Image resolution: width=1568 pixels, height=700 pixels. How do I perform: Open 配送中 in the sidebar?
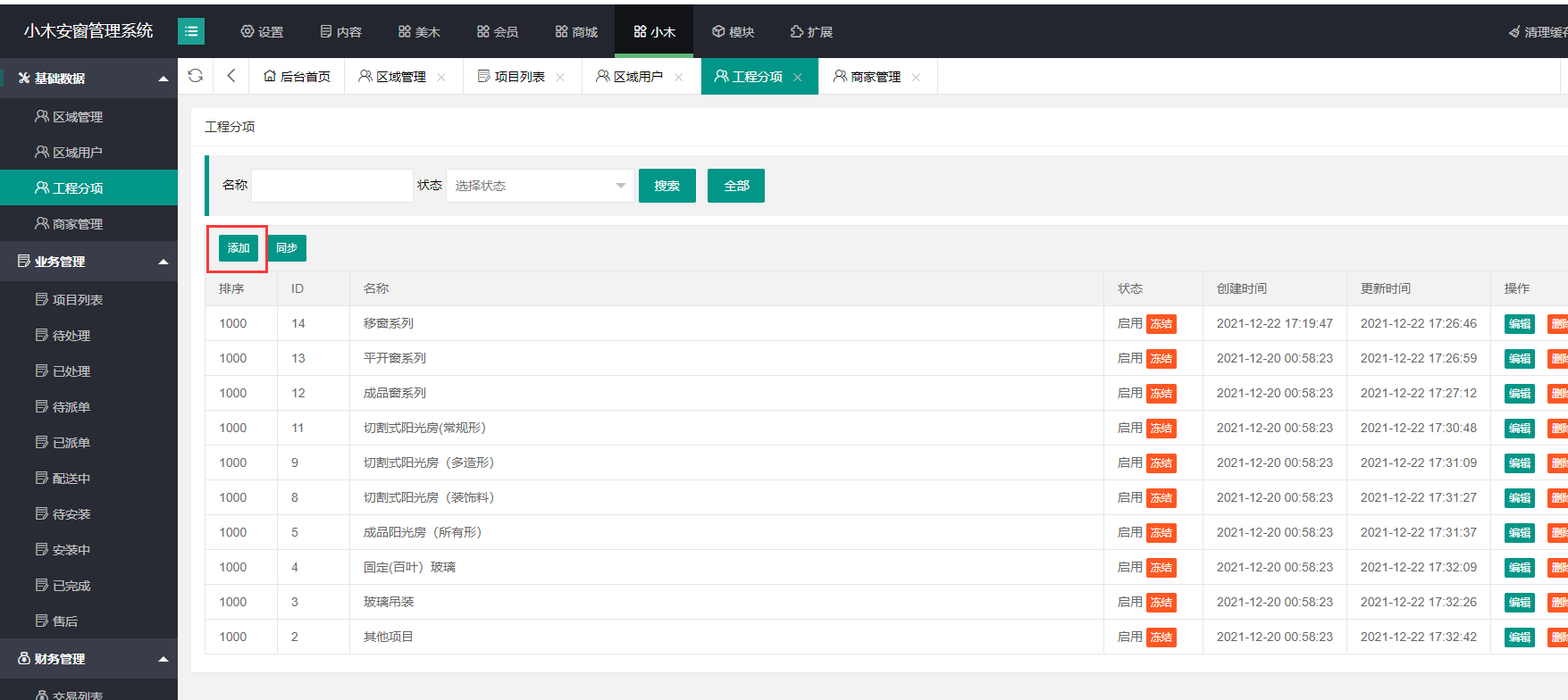88,479
